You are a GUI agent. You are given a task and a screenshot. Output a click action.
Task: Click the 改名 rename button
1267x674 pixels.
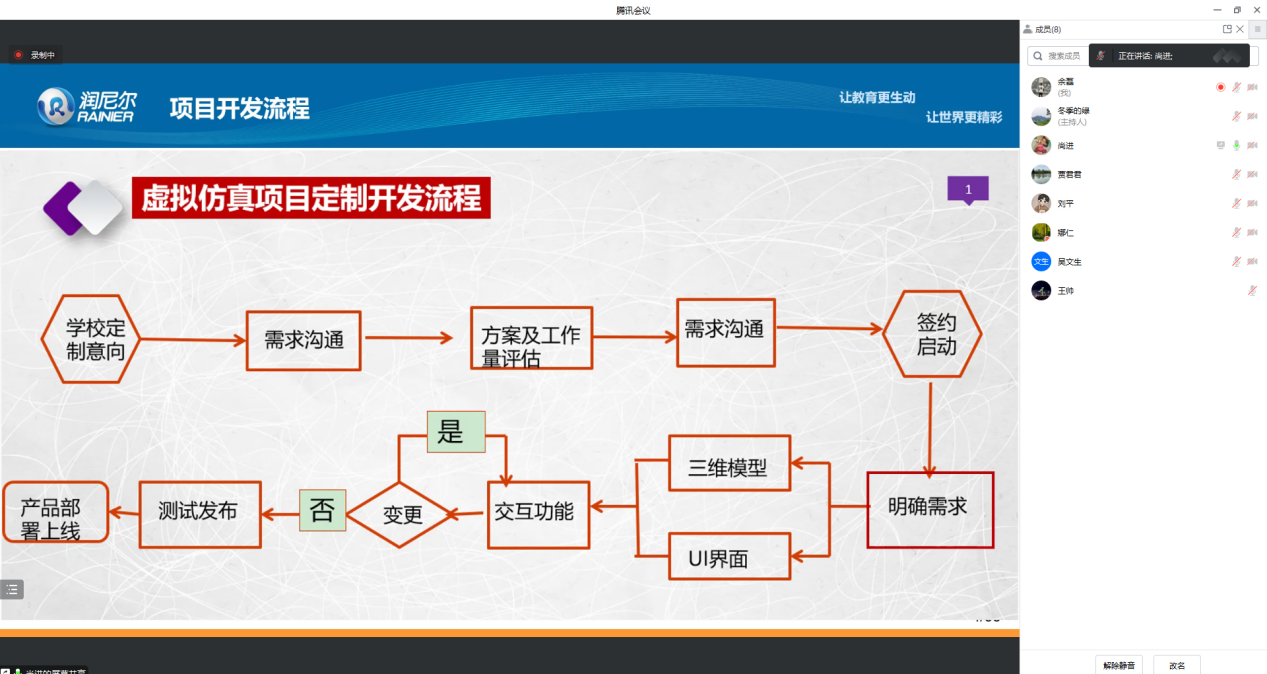[1177, 665]
